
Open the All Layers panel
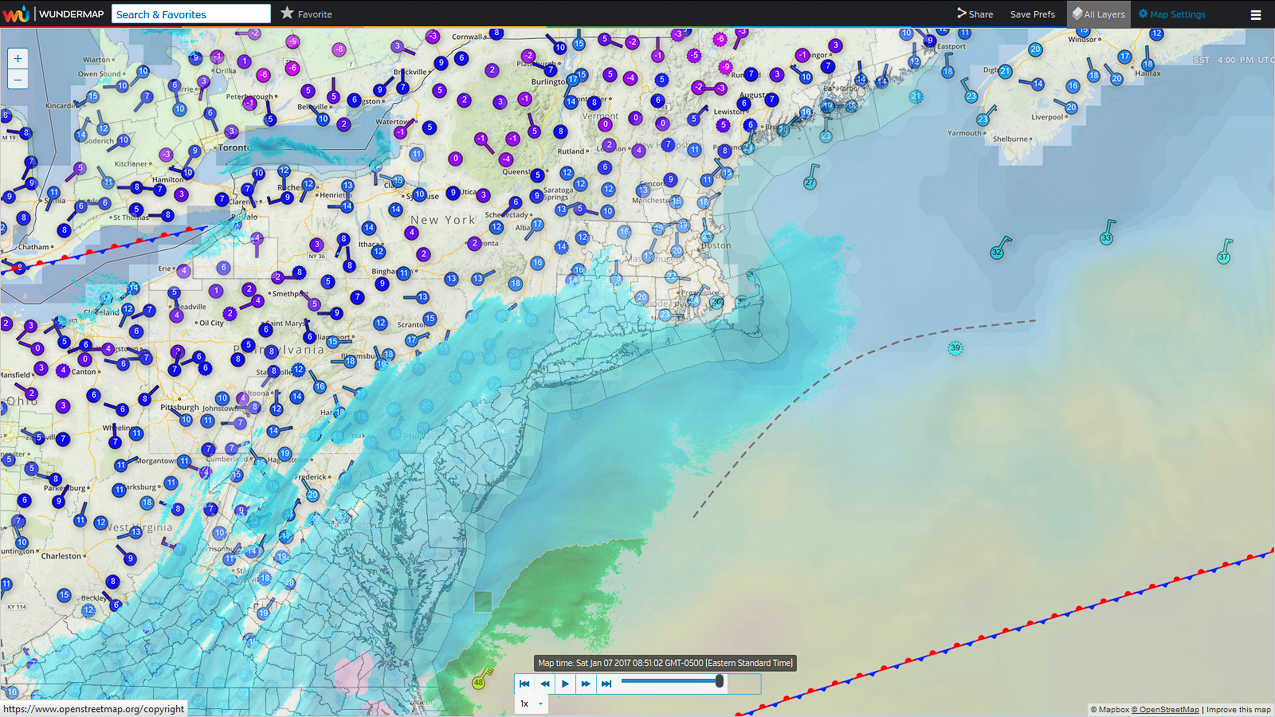(1098, 13)
